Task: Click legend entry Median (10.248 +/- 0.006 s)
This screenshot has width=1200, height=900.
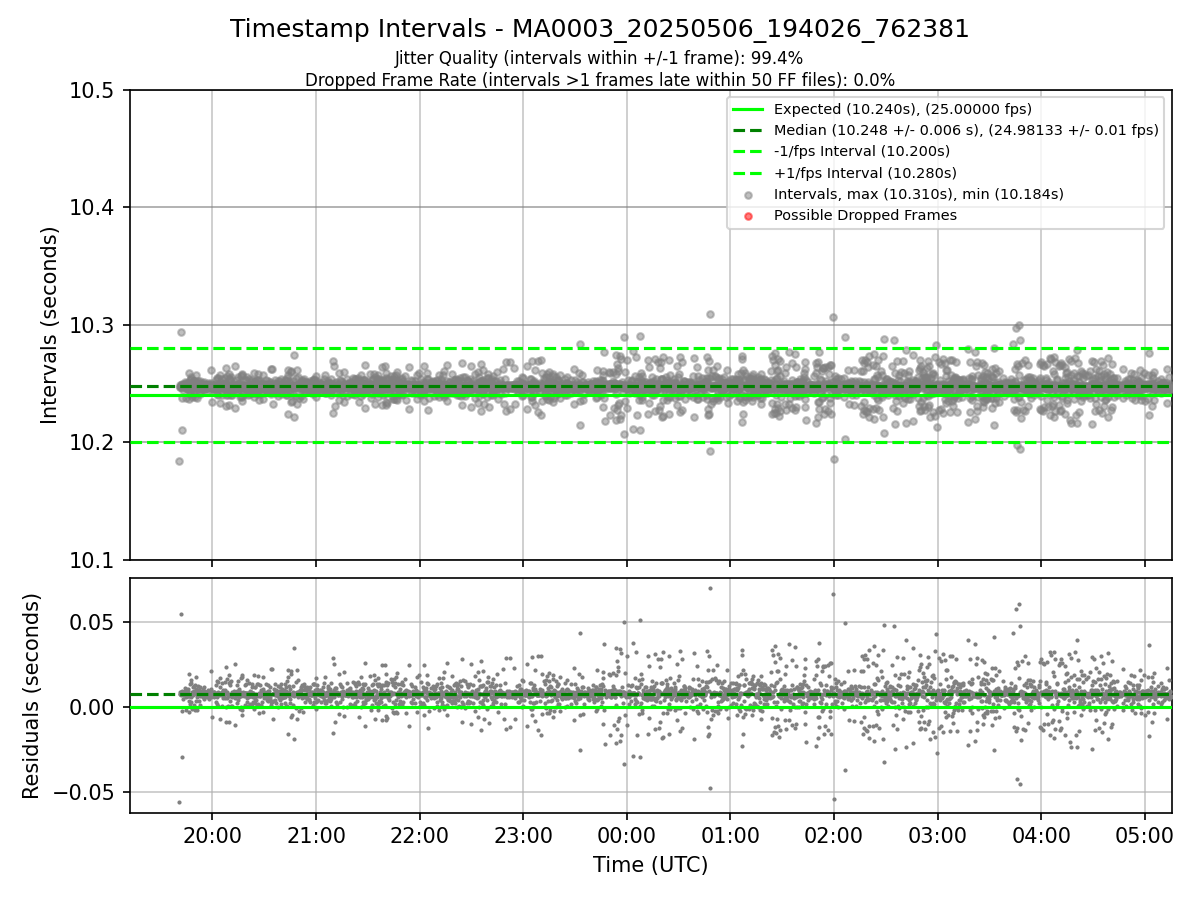Action: click(966, 130)
